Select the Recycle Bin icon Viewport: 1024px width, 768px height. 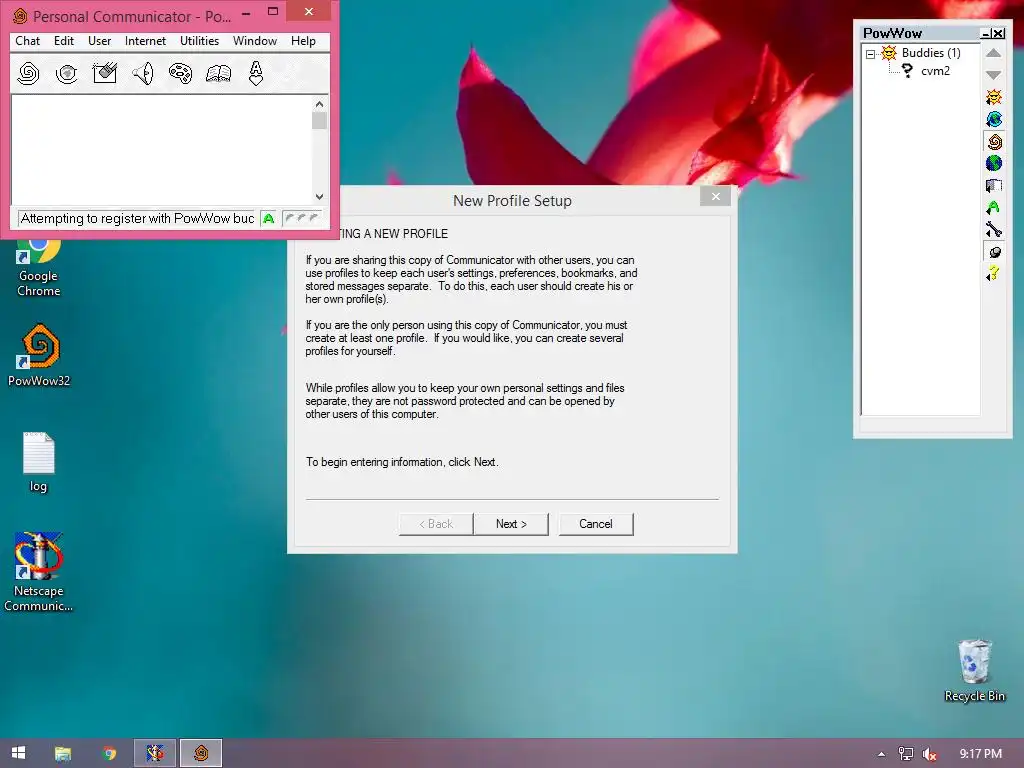point(974,671)
